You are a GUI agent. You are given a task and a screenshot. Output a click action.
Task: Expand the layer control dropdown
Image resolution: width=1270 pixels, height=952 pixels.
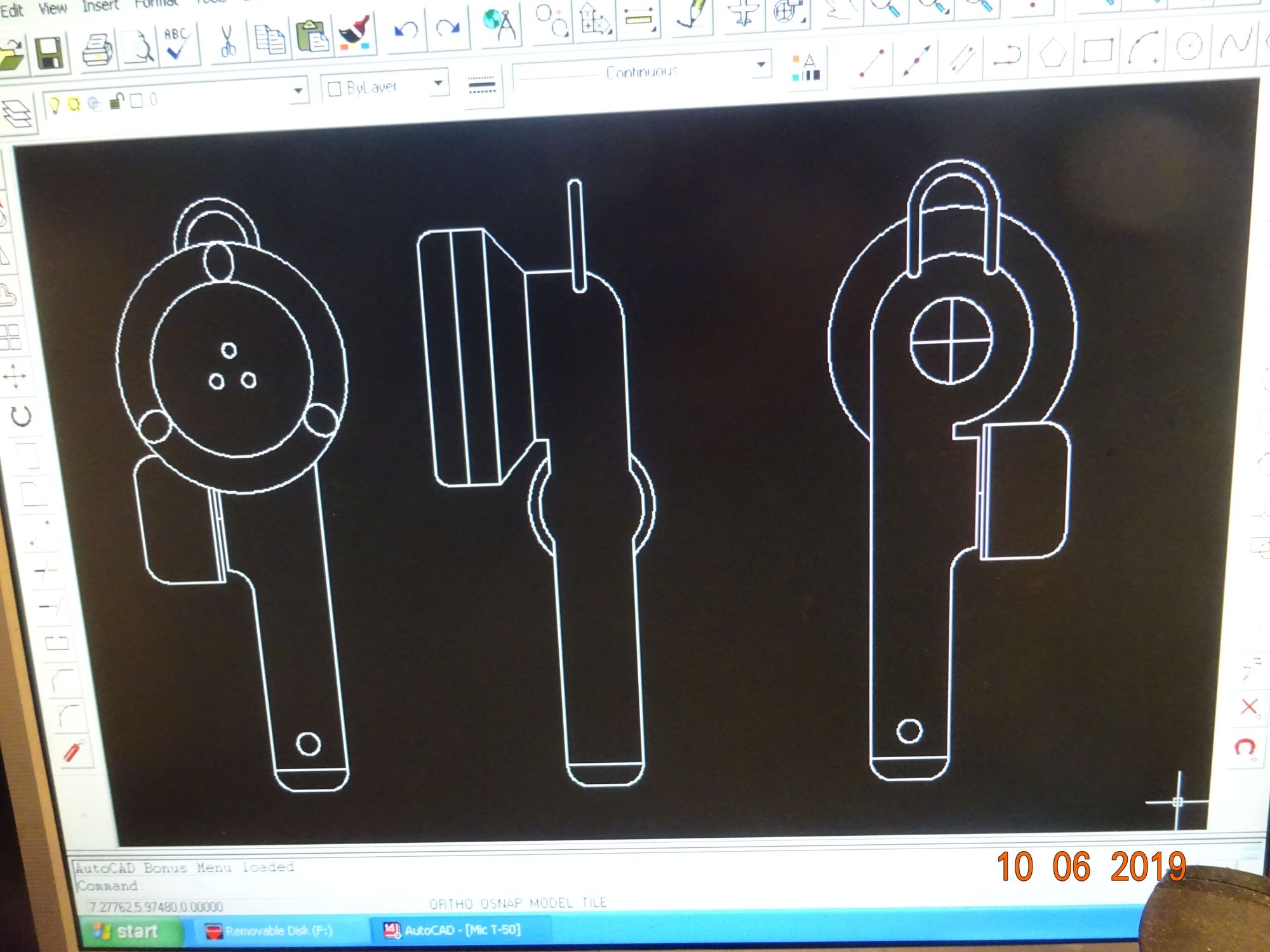pos(298,91)
